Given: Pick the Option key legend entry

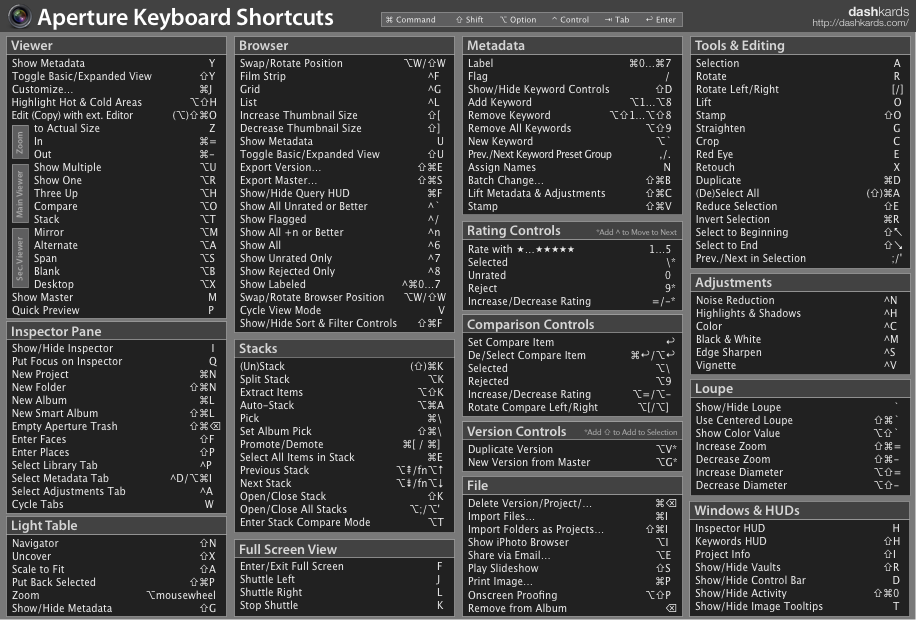Looking at the screenshot, I should [518, 19].
